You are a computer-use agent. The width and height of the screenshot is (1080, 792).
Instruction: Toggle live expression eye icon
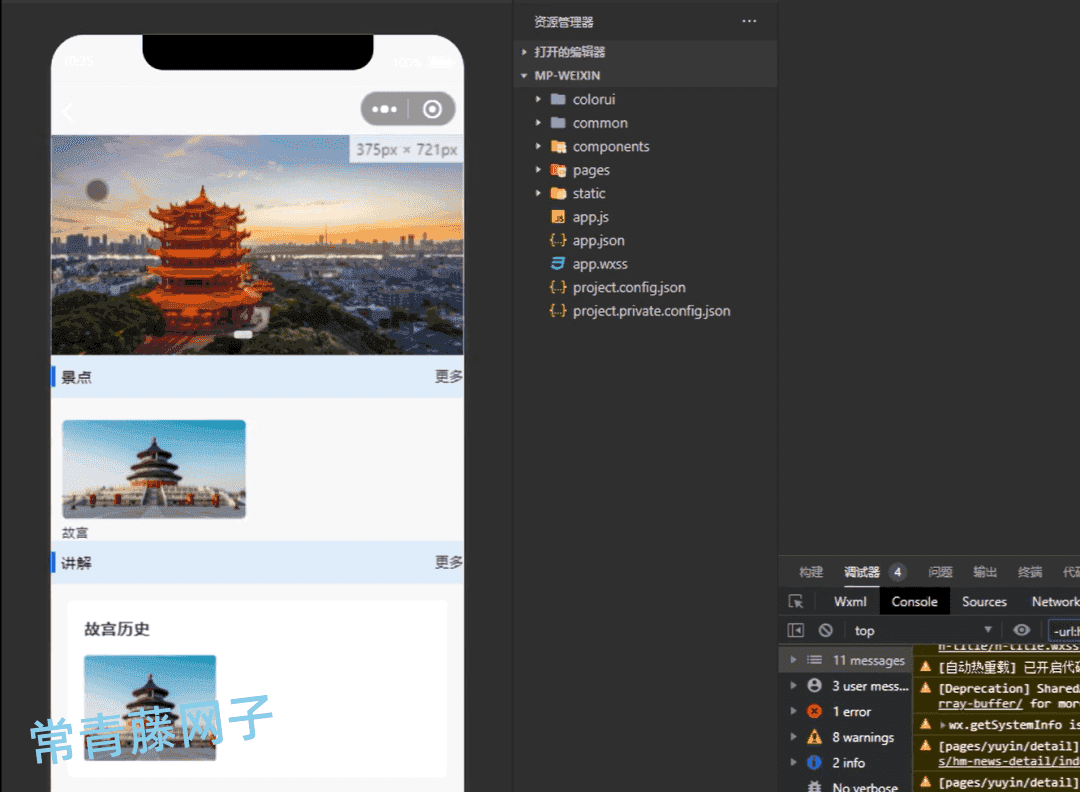click(x=1021, y=630)
